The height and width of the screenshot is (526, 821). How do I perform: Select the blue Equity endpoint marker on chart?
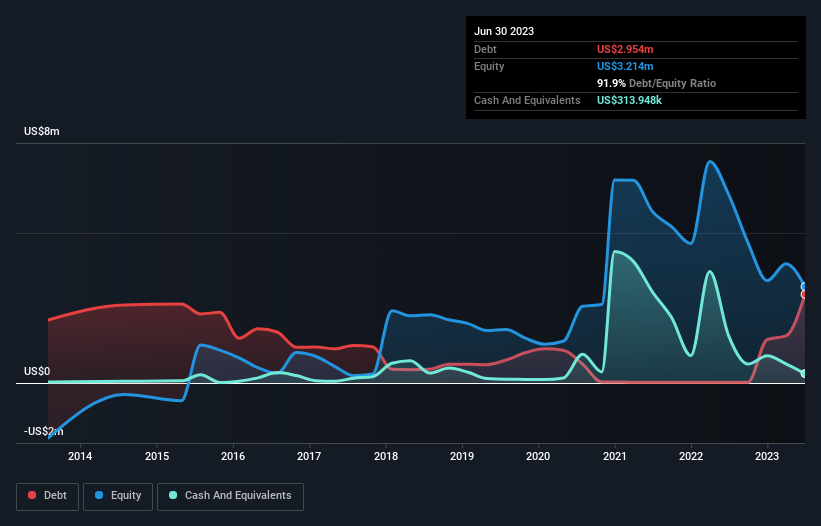point(804,286)
